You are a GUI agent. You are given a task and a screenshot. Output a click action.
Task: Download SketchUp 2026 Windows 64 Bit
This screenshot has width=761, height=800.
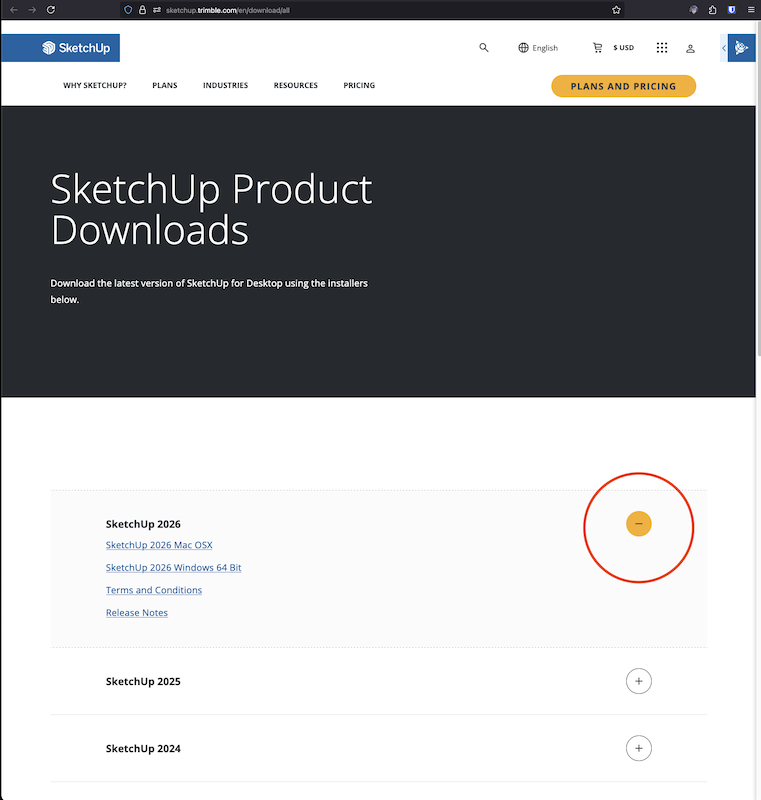tap(174, 568)
